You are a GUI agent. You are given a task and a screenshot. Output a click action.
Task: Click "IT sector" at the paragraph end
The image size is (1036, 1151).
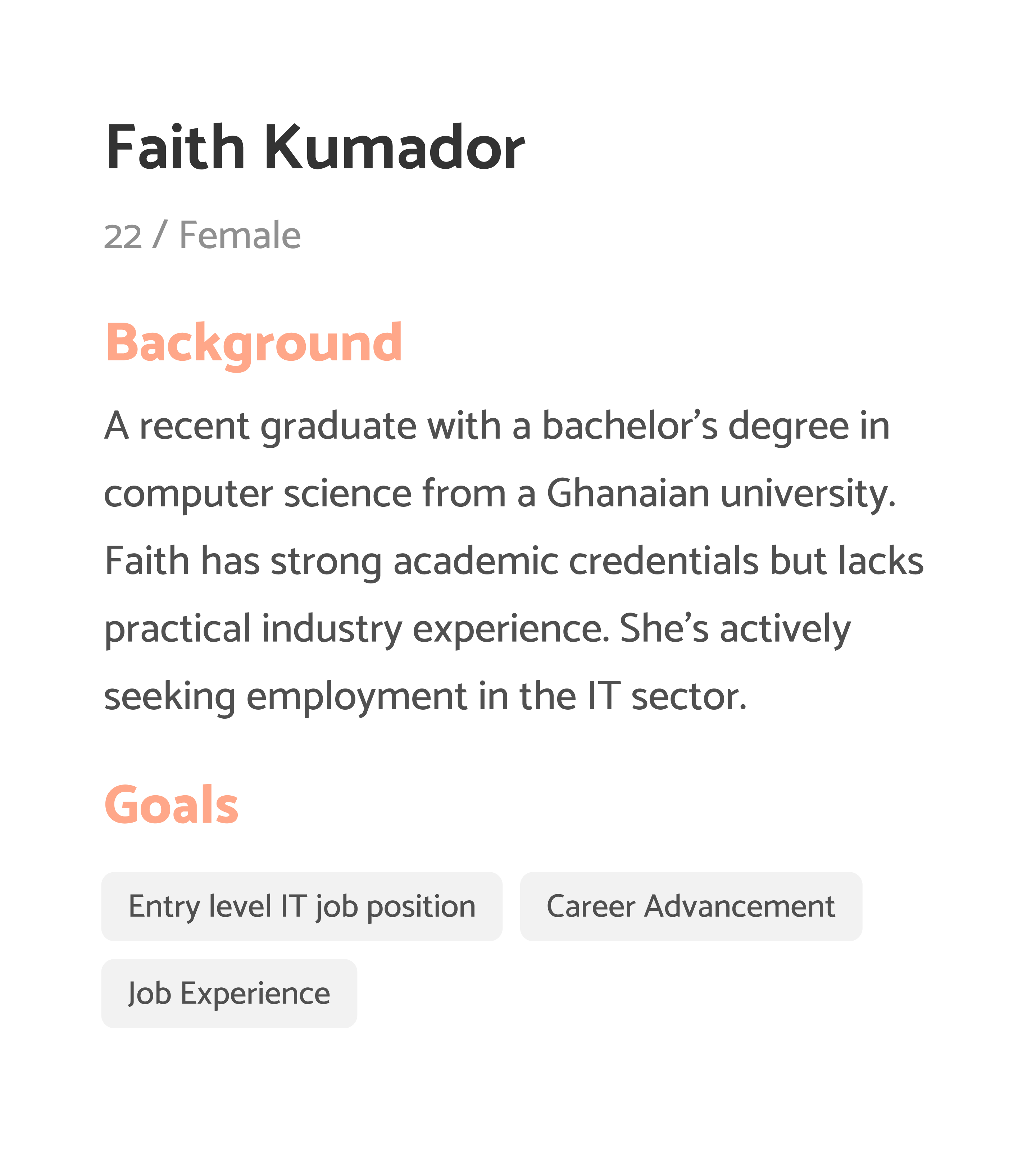click(x=666, y=696)
